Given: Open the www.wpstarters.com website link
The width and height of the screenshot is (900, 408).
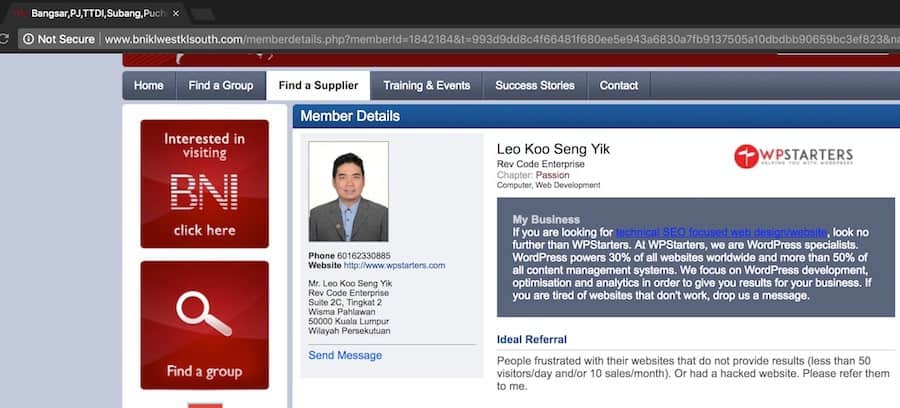Looking at the screenshot, I should [394, 265].
